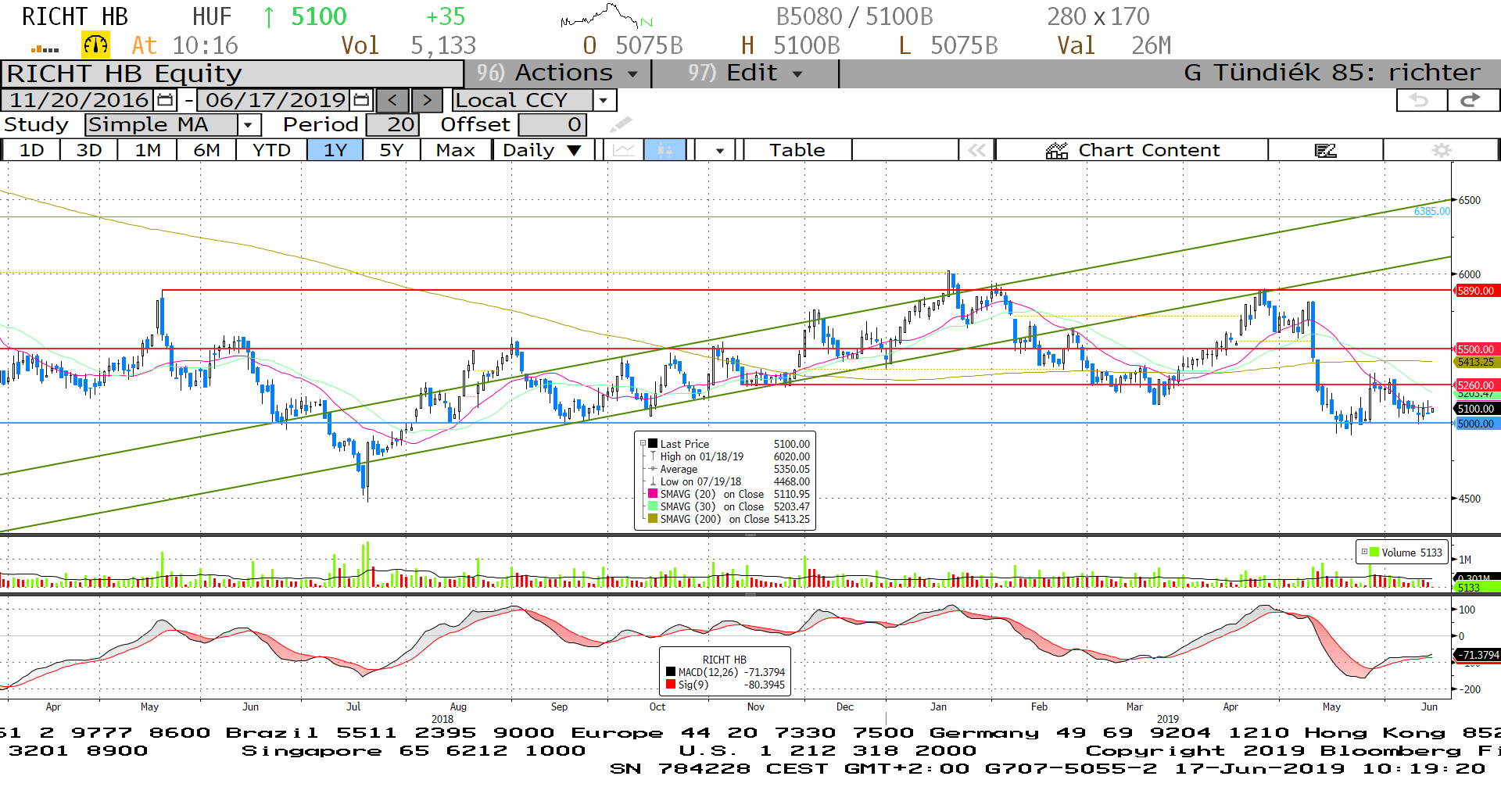Click the black 5100.00 last price label
This screenshot has width=1501, height=812.
(x=1475, y=409)
